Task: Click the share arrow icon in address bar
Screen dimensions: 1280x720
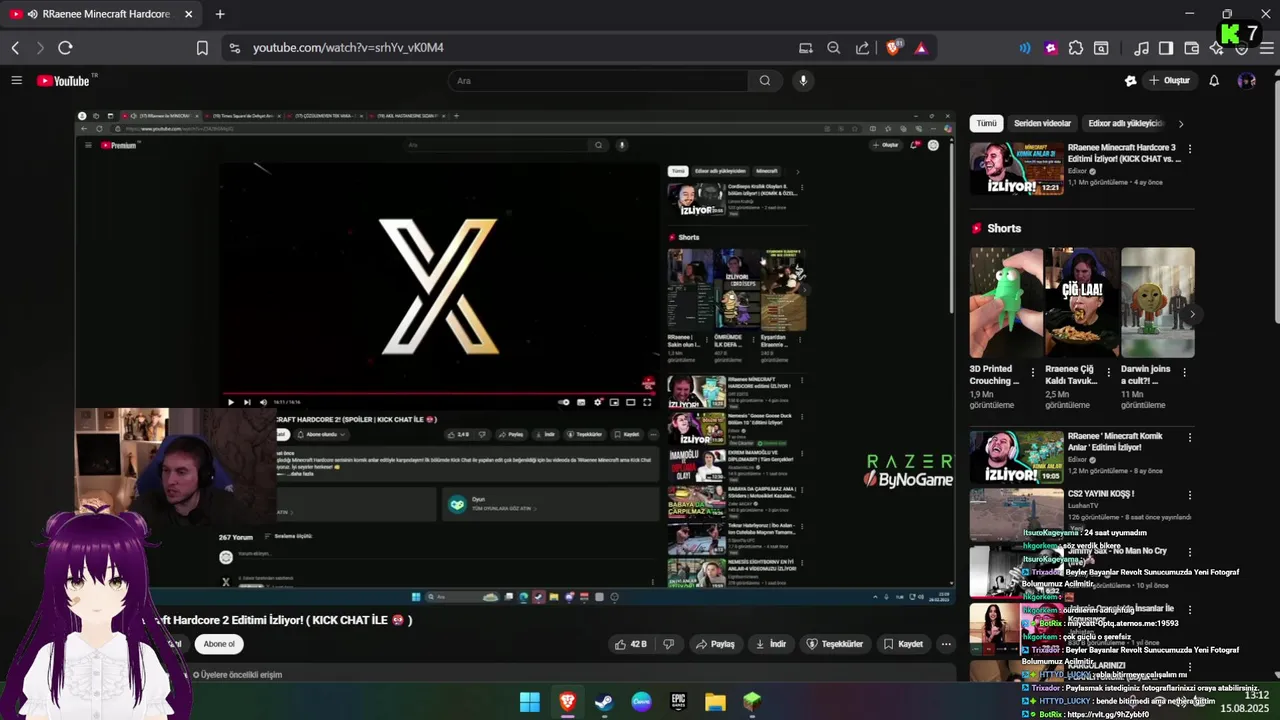Action: (x=862, y=48)
